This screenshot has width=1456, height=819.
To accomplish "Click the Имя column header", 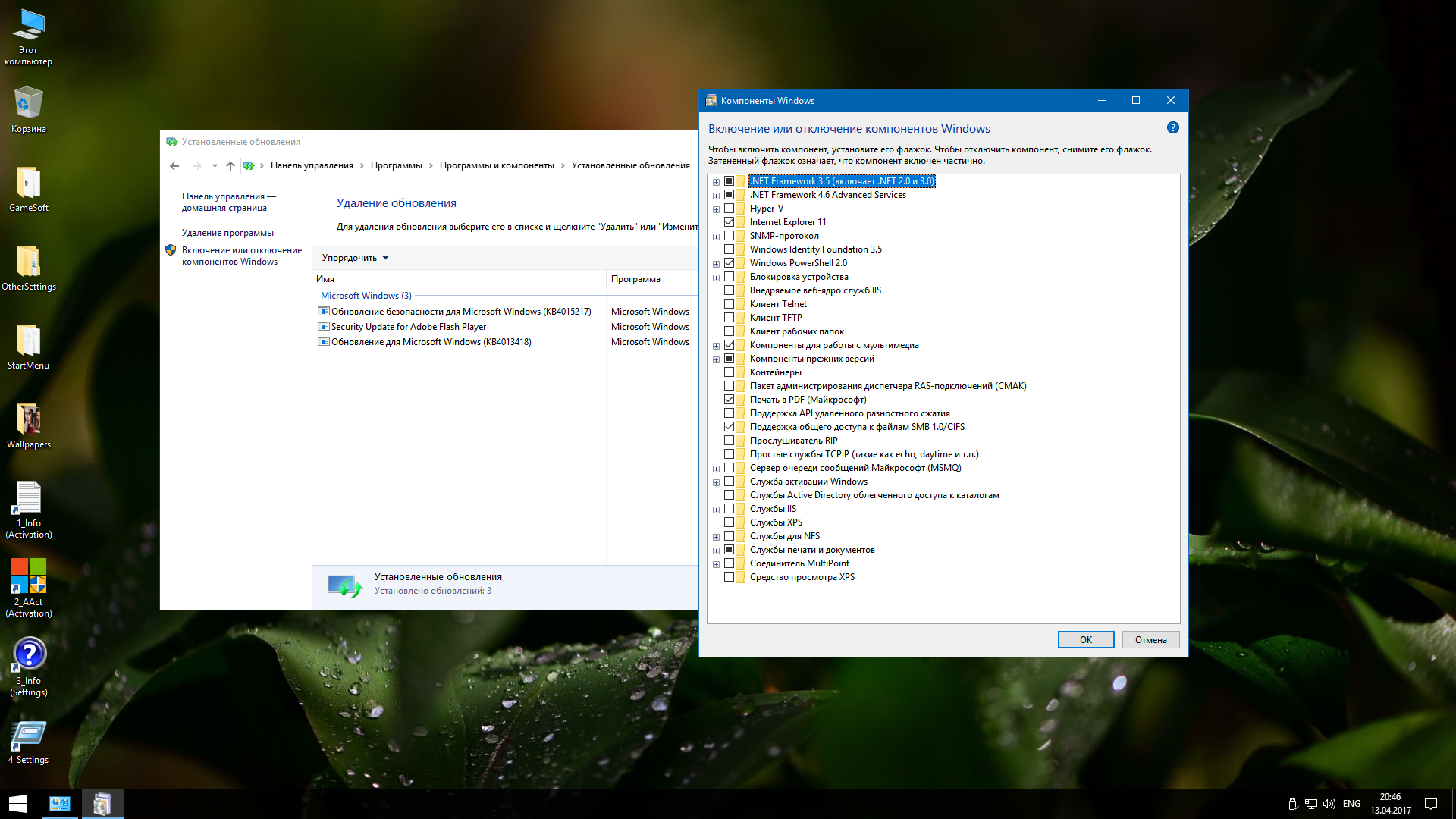I will pyautogui.click(x=459, y=279).
